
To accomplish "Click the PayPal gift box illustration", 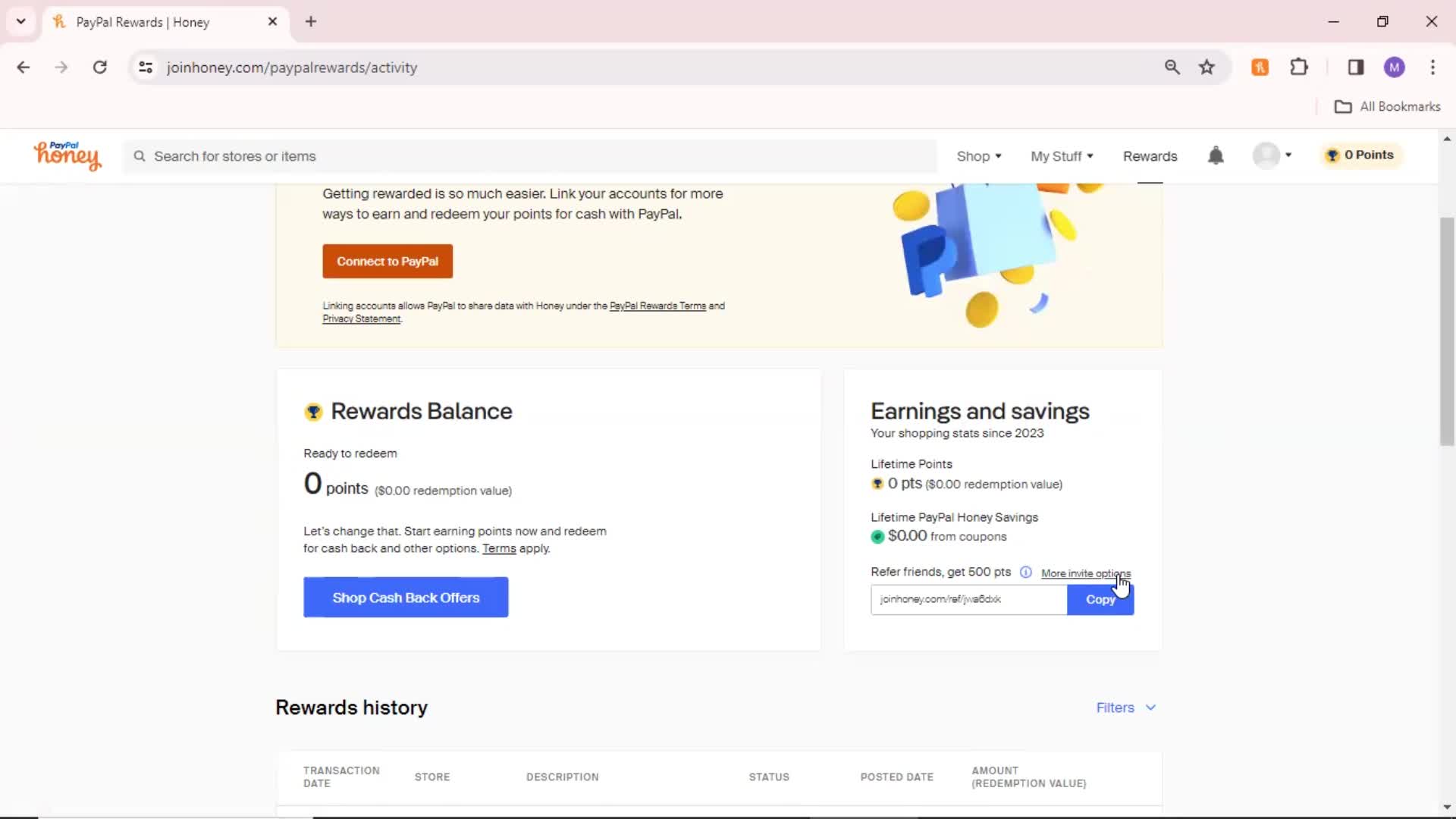I will (996, 254).
